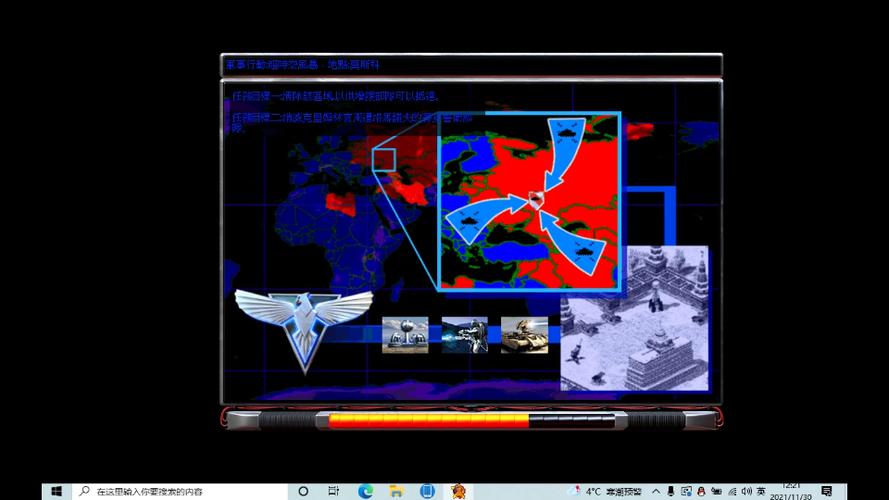Image resolution: width=889 pixels, height=500 pixels.
Task: Open the volume speaker control
Action: [x=746, y=492]
